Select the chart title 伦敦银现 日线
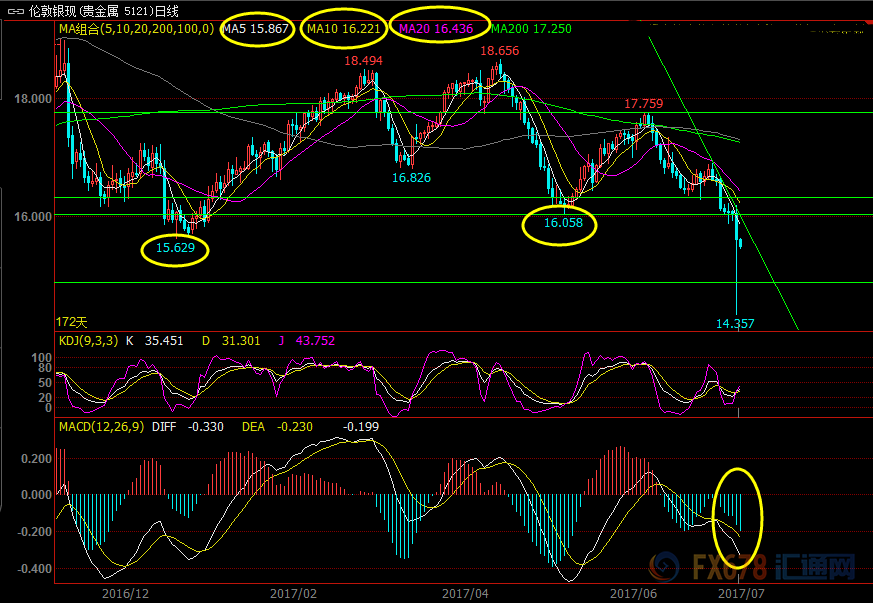Image resolution: width=873 pixels, height=603 pixels. tap(104, 11)
